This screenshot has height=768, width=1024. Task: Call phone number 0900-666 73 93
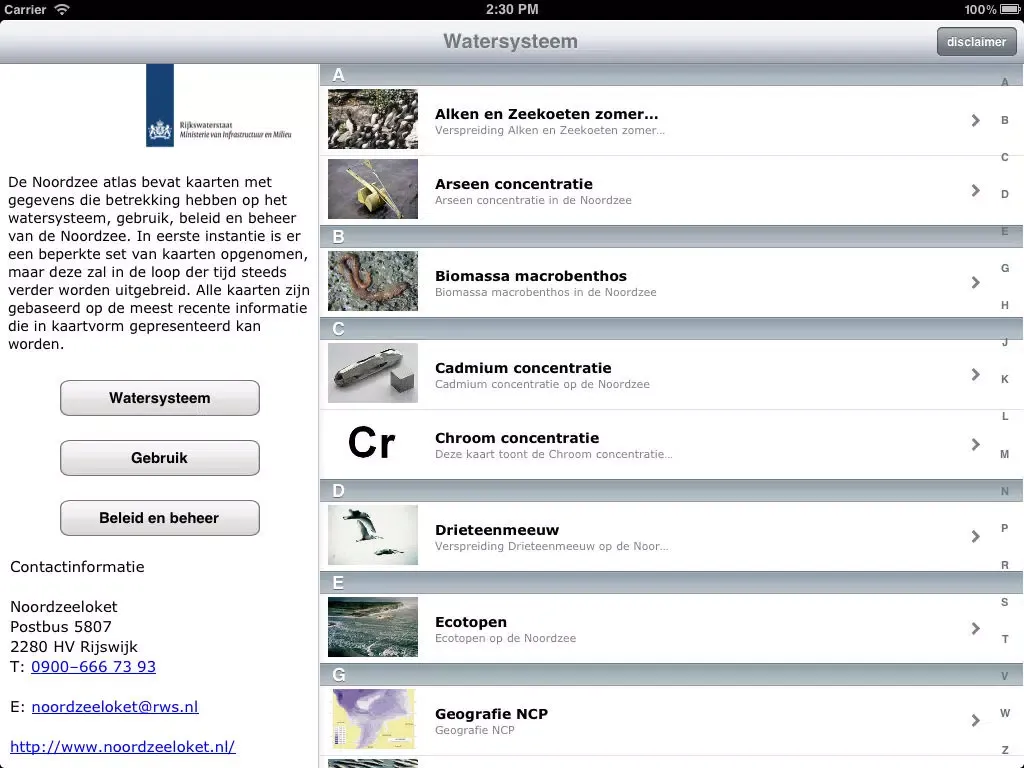coord(93,667)
